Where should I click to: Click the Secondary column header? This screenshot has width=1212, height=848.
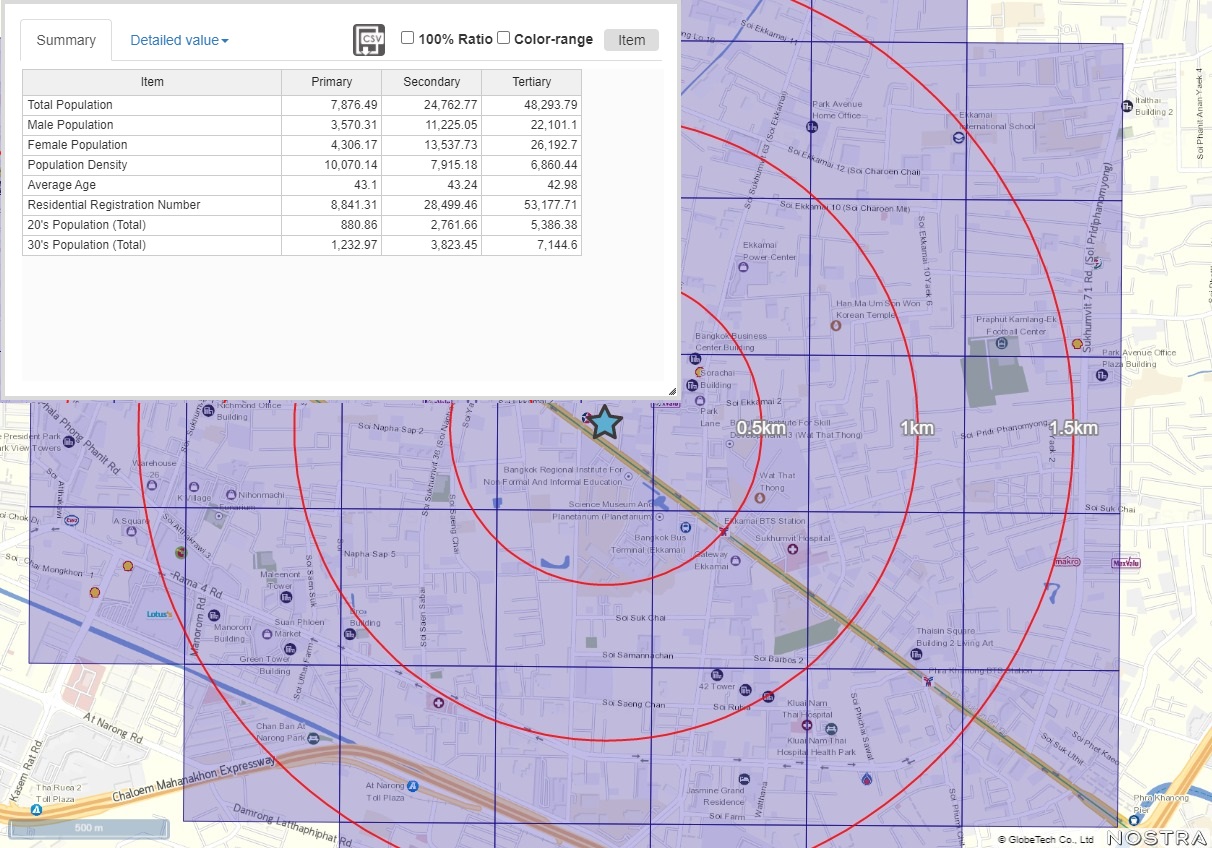click(x=432, y=82)
